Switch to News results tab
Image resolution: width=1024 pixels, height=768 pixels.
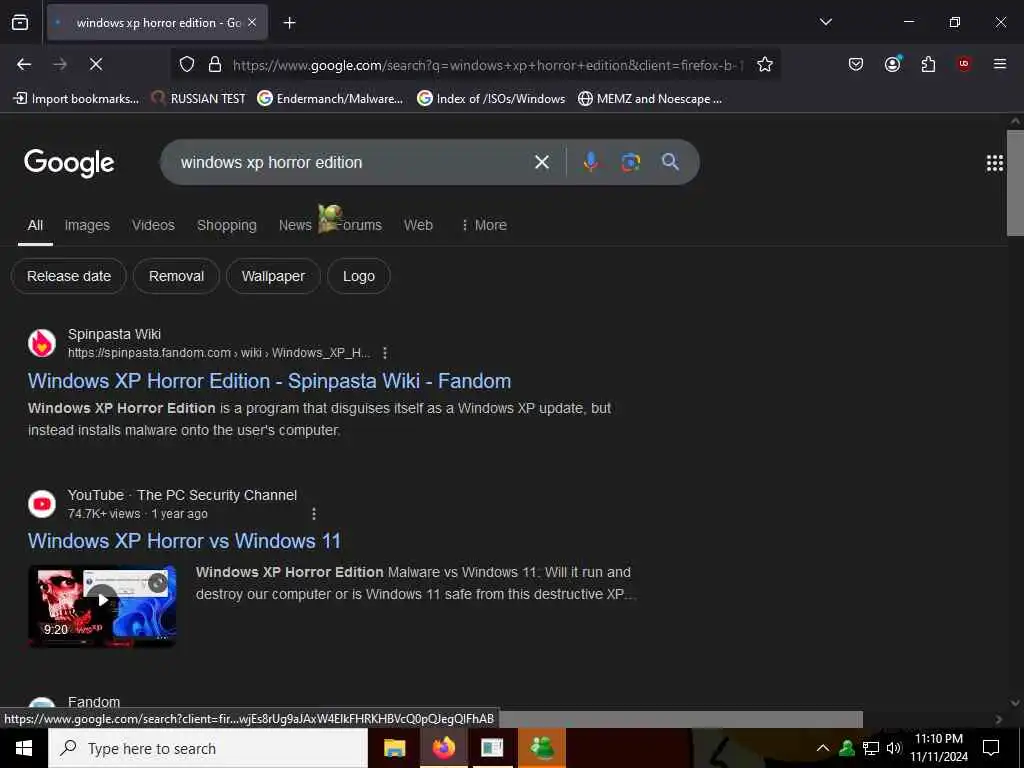tap(295, 225)
